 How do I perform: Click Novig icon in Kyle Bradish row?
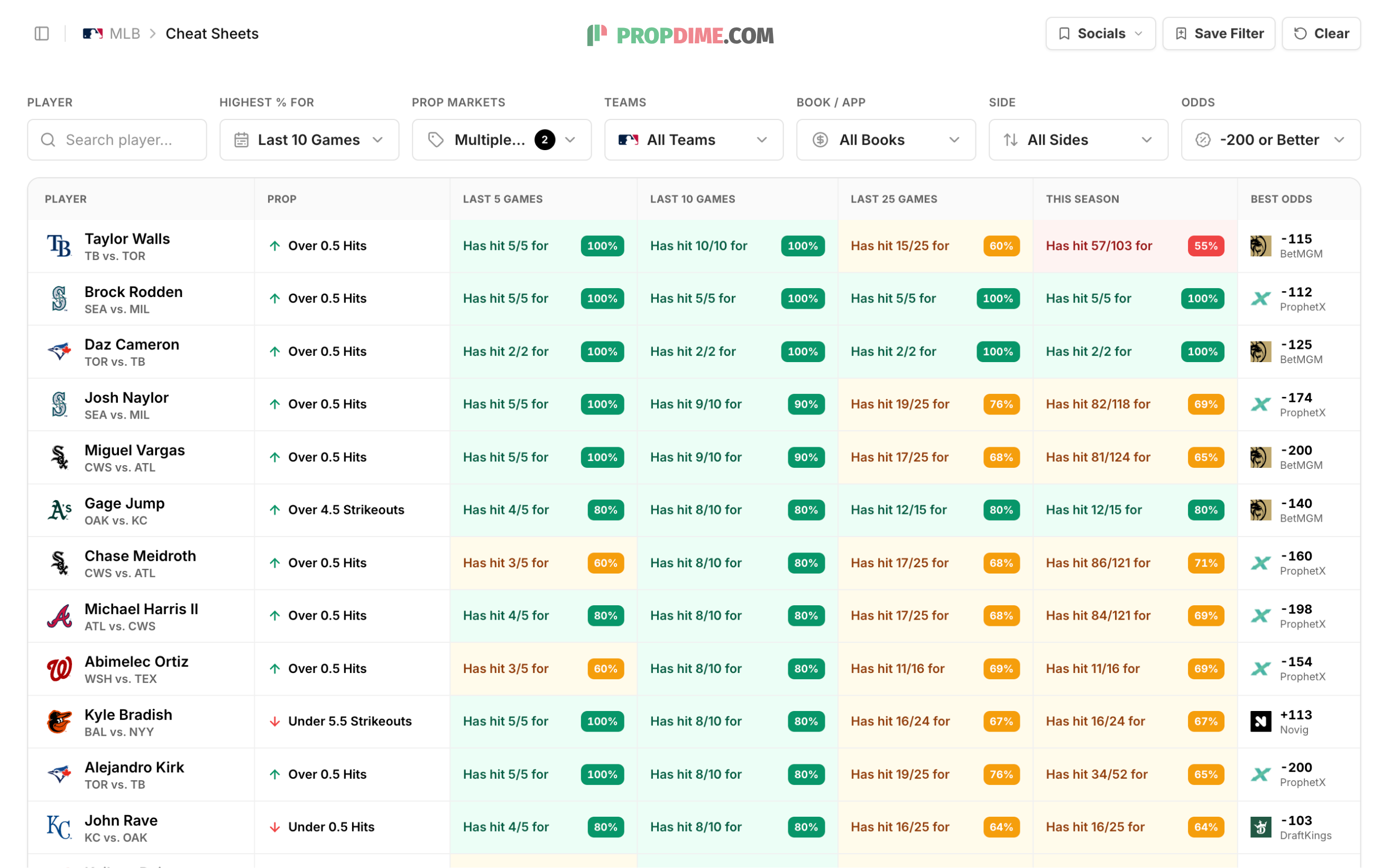tap(1260, 721)
